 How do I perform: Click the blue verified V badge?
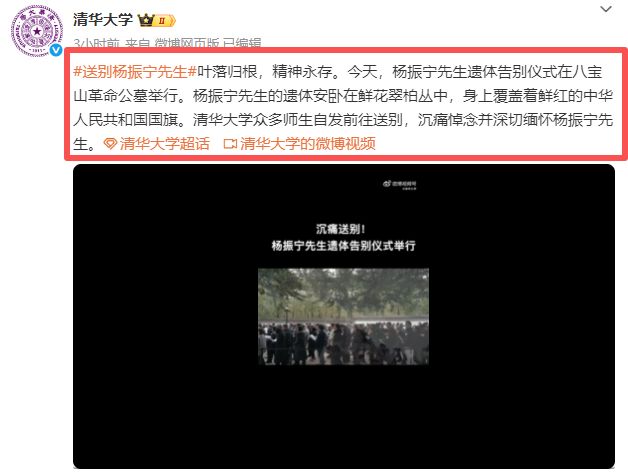coord(56,50)
